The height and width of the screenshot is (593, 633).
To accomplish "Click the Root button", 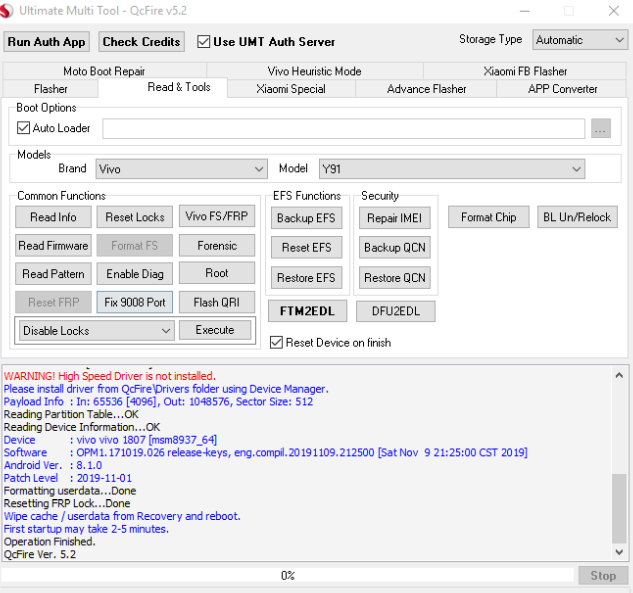I will coord(217,273).
